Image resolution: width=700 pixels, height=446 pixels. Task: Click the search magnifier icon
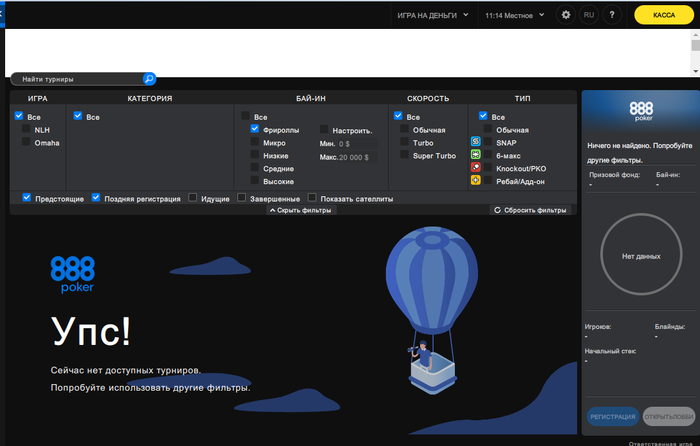point(149,79)
